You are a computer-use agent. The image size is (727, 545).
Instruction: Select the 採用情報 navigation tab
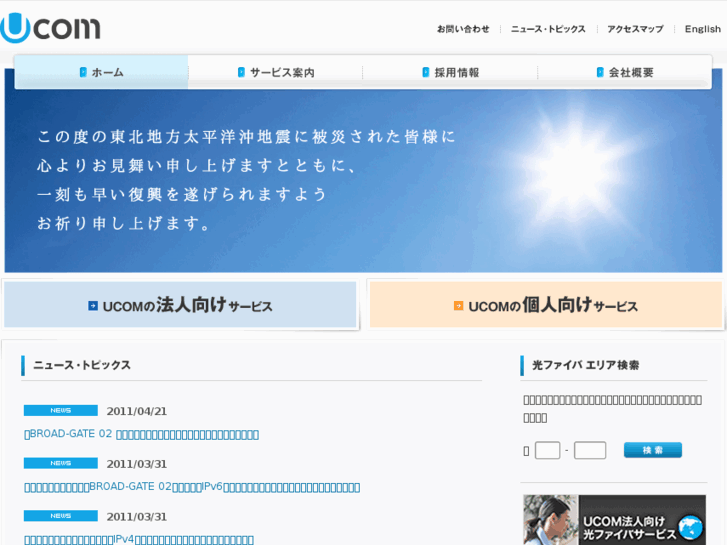(450, 72)
